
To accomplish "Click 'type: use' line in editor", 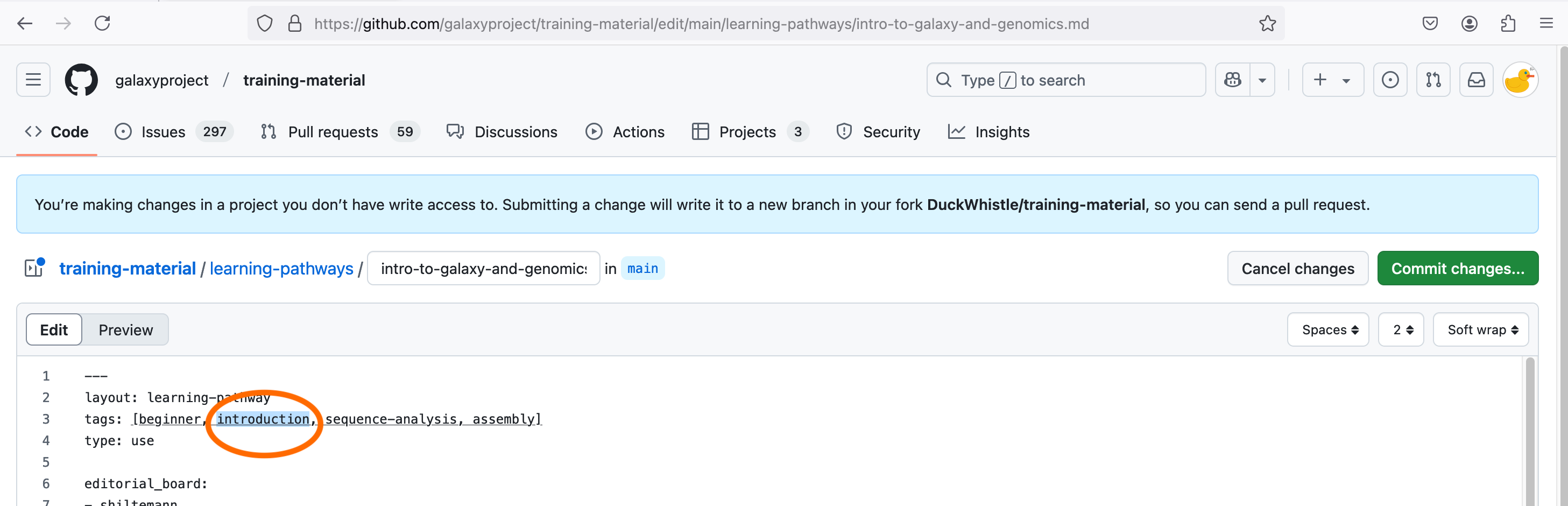I will point(119,440).
